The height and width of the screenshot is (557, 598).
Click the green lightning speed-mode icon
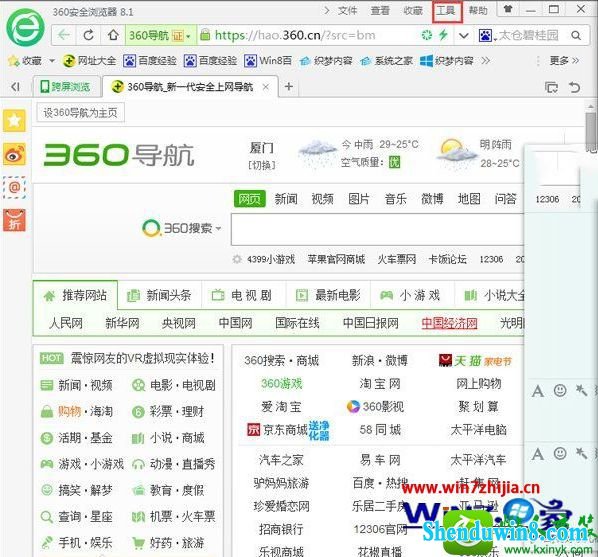click(443, 35)
